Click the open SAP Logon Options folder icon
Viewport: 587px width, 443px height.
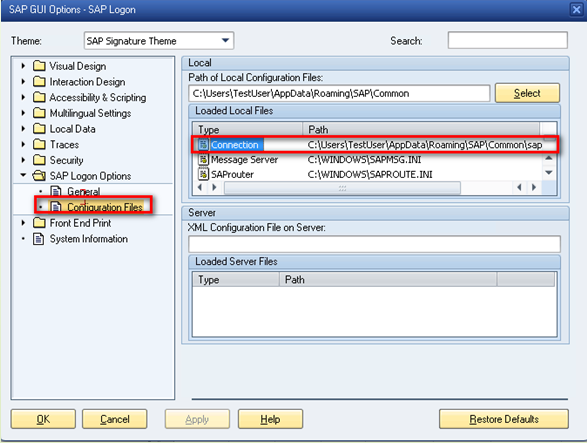pyautogui.click(x=39, y=176)
